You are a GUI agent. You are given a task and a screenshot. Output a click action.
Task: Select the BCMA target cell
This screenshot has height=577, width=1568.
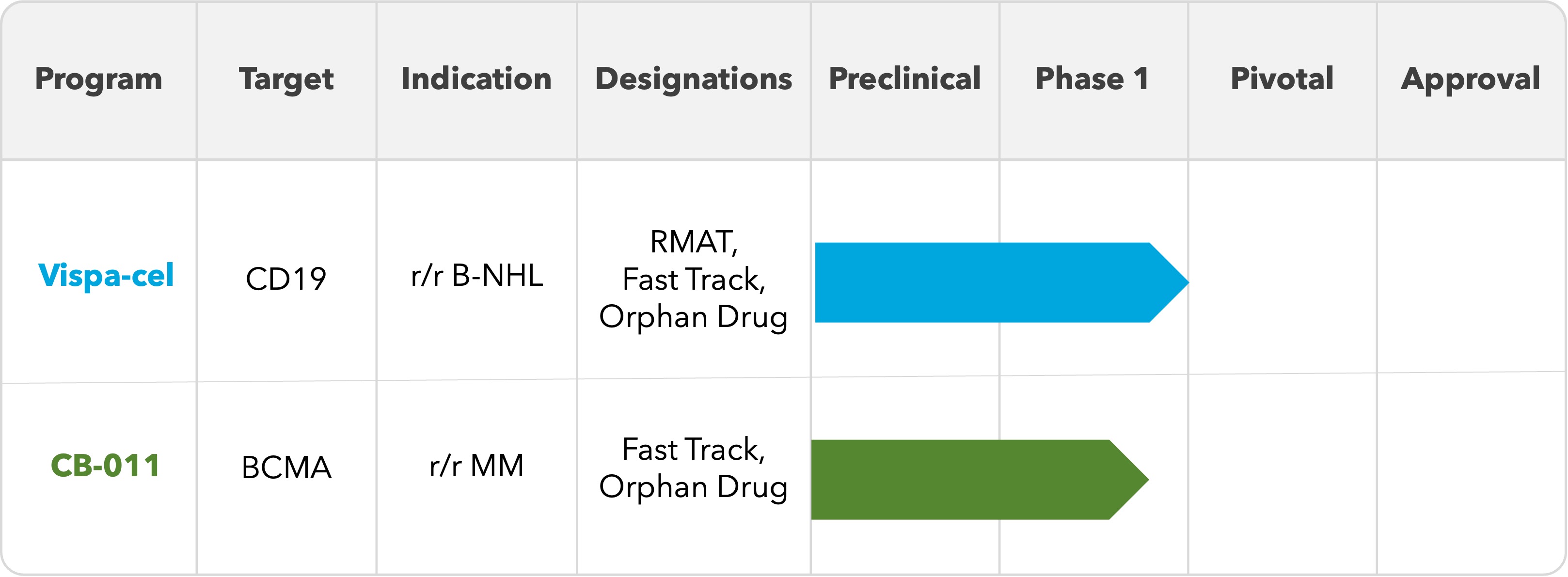286,468
